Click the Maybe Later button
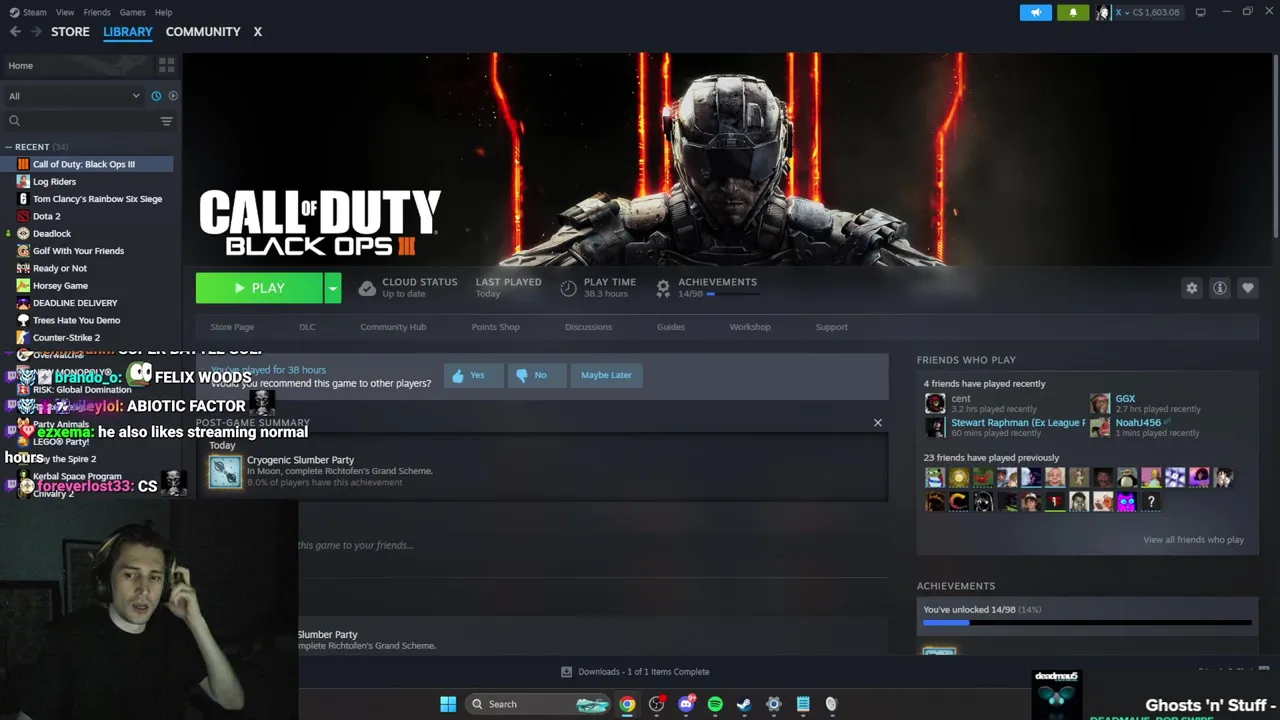The width and height of the screenshot is (1280, 720). tap(606, 375)
